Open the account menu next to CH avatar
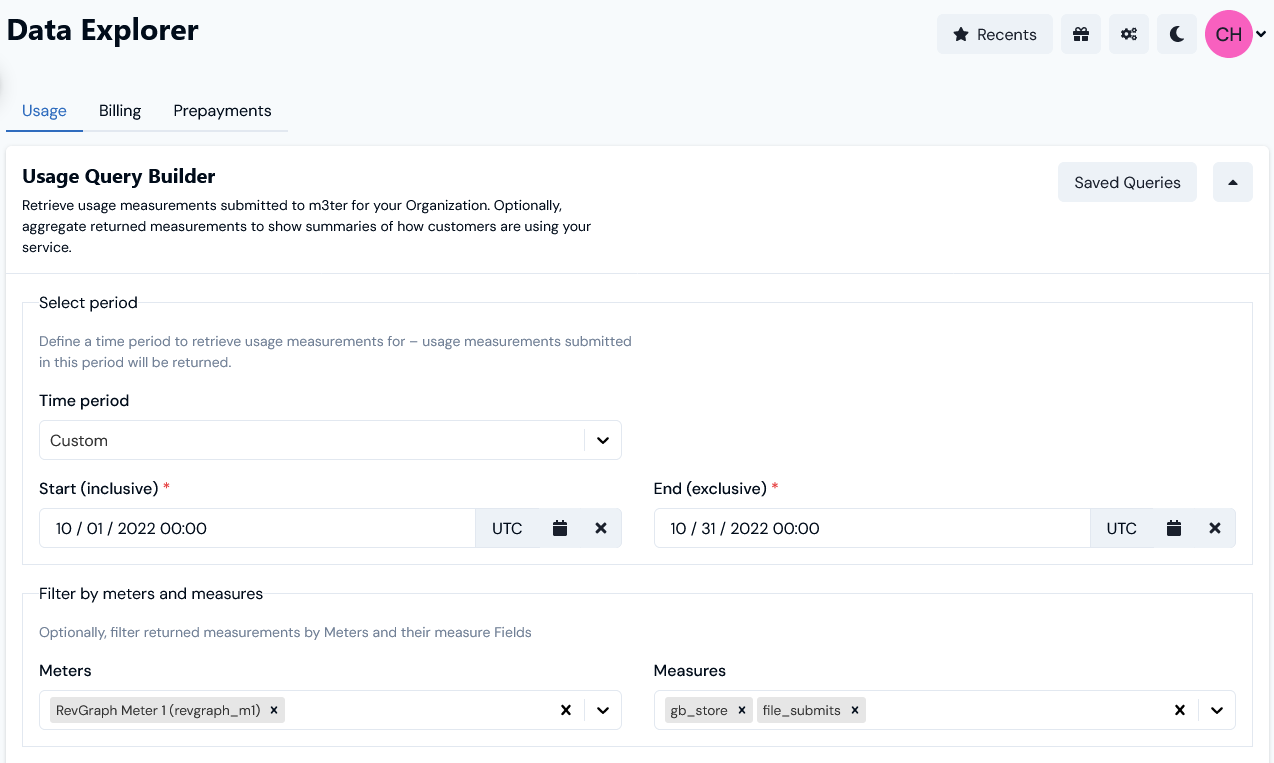 [1260, 34]
